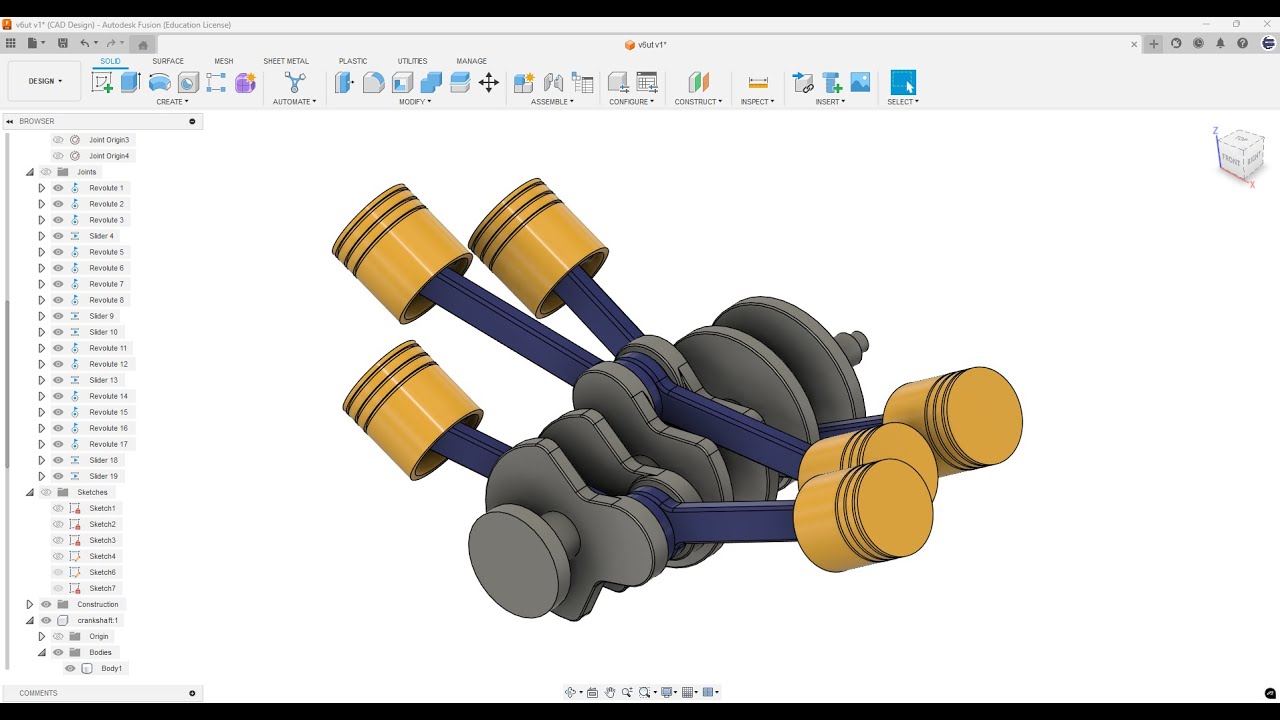The width and height of the screenshot is (1280, 720).
Task: Expand the Revolute 2 joint
Action: click(42, 204)
